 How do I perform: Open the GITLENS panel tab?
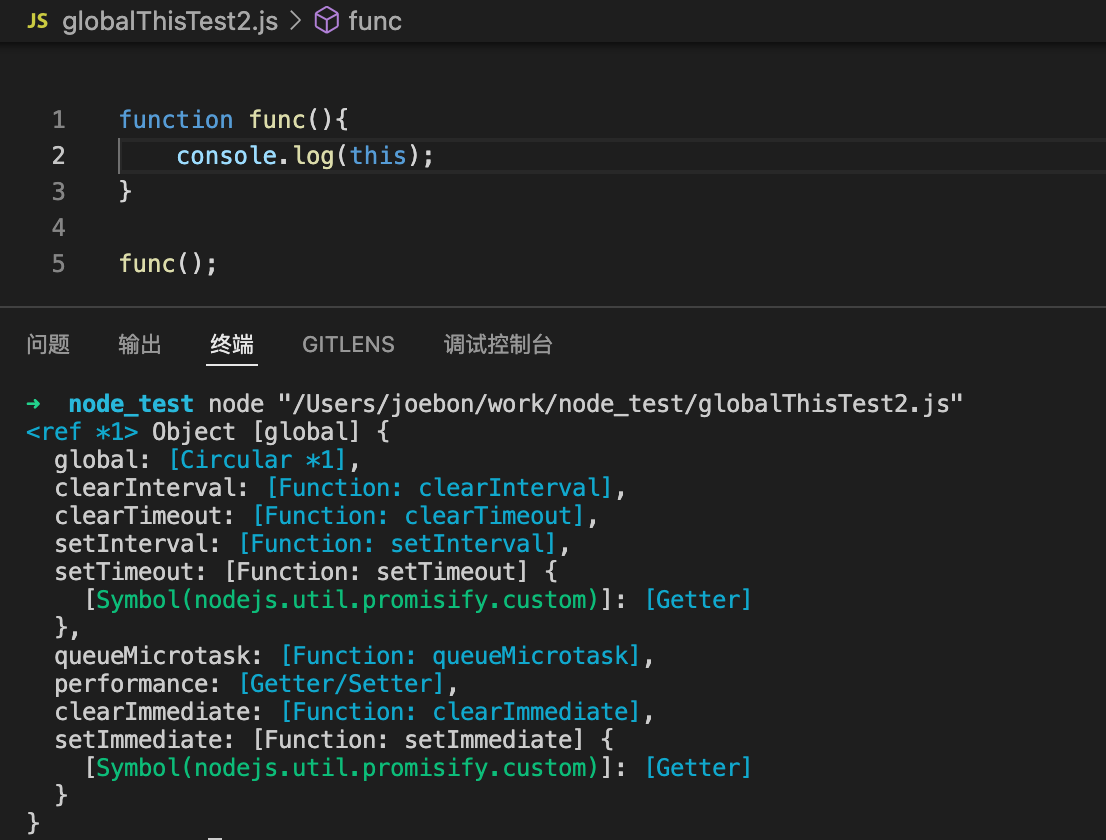point(348,344)
